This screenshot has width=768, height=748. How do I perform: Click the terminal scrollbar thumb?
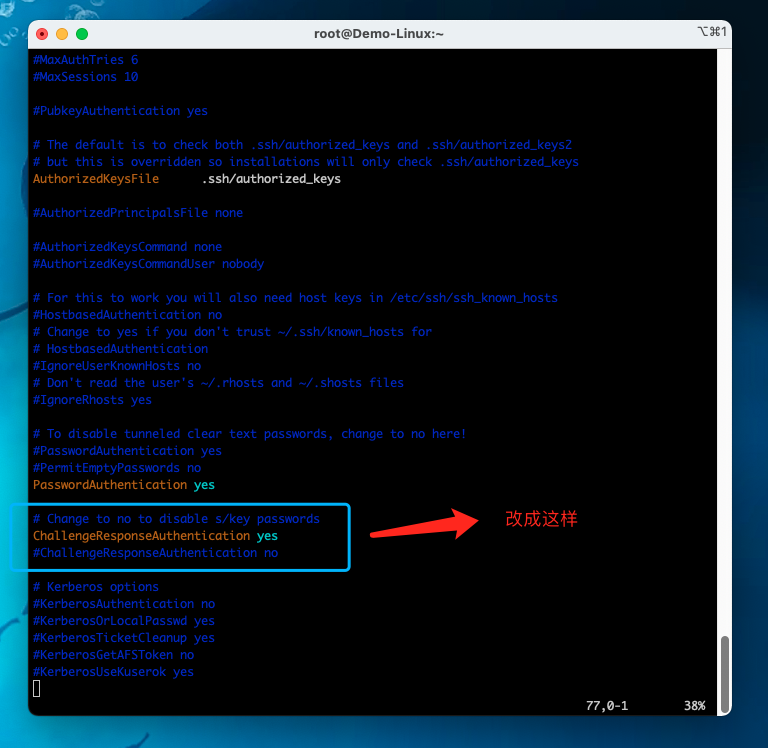(x=724, y=674)
